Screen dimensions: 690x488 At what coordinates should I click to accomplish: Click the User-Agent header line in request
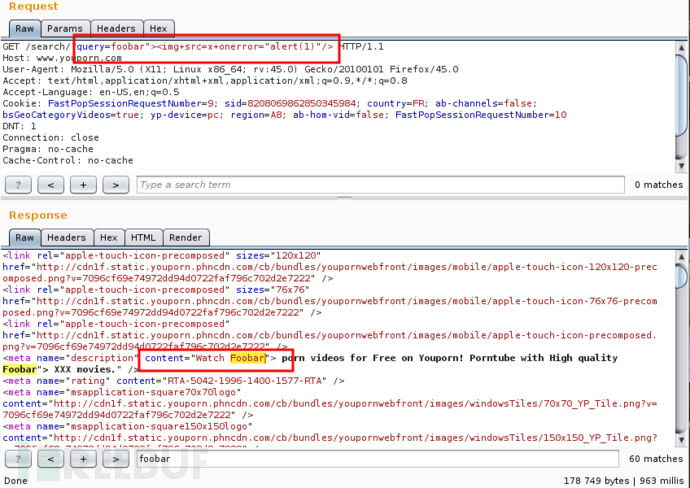click(230, 70)
